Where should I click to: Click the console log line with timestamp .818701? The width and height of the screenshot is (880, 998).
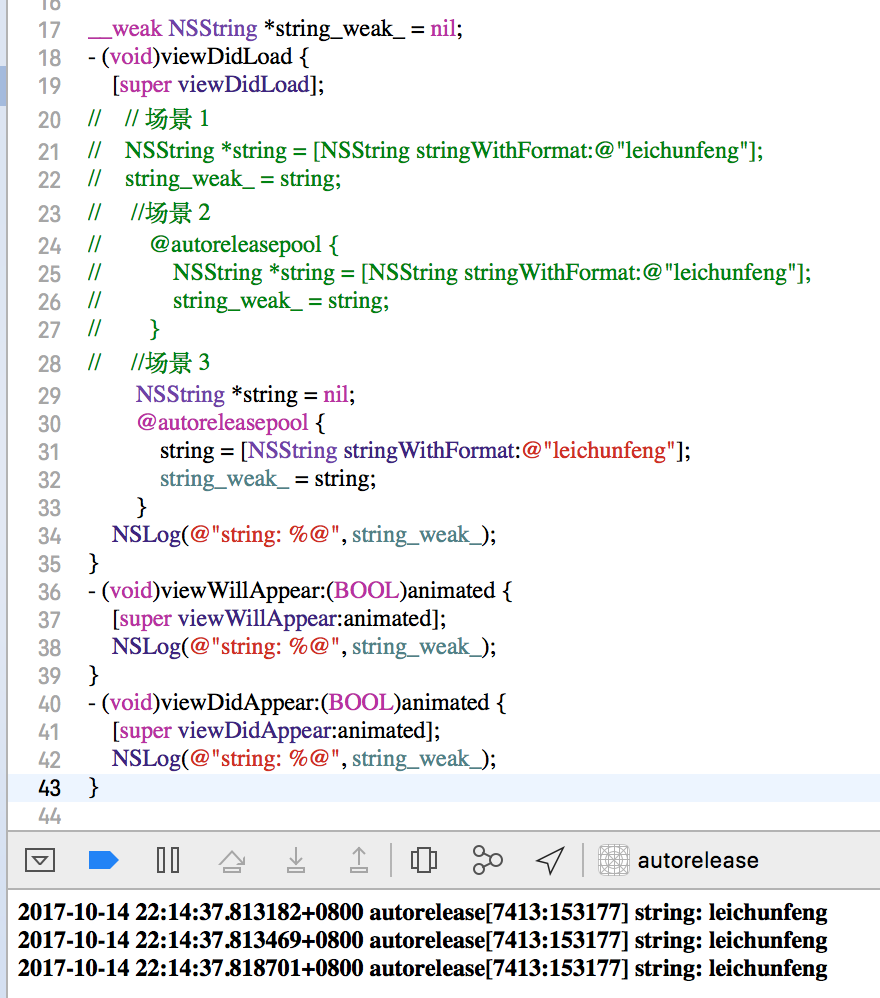pyautogui.click(x=423, y=968)
